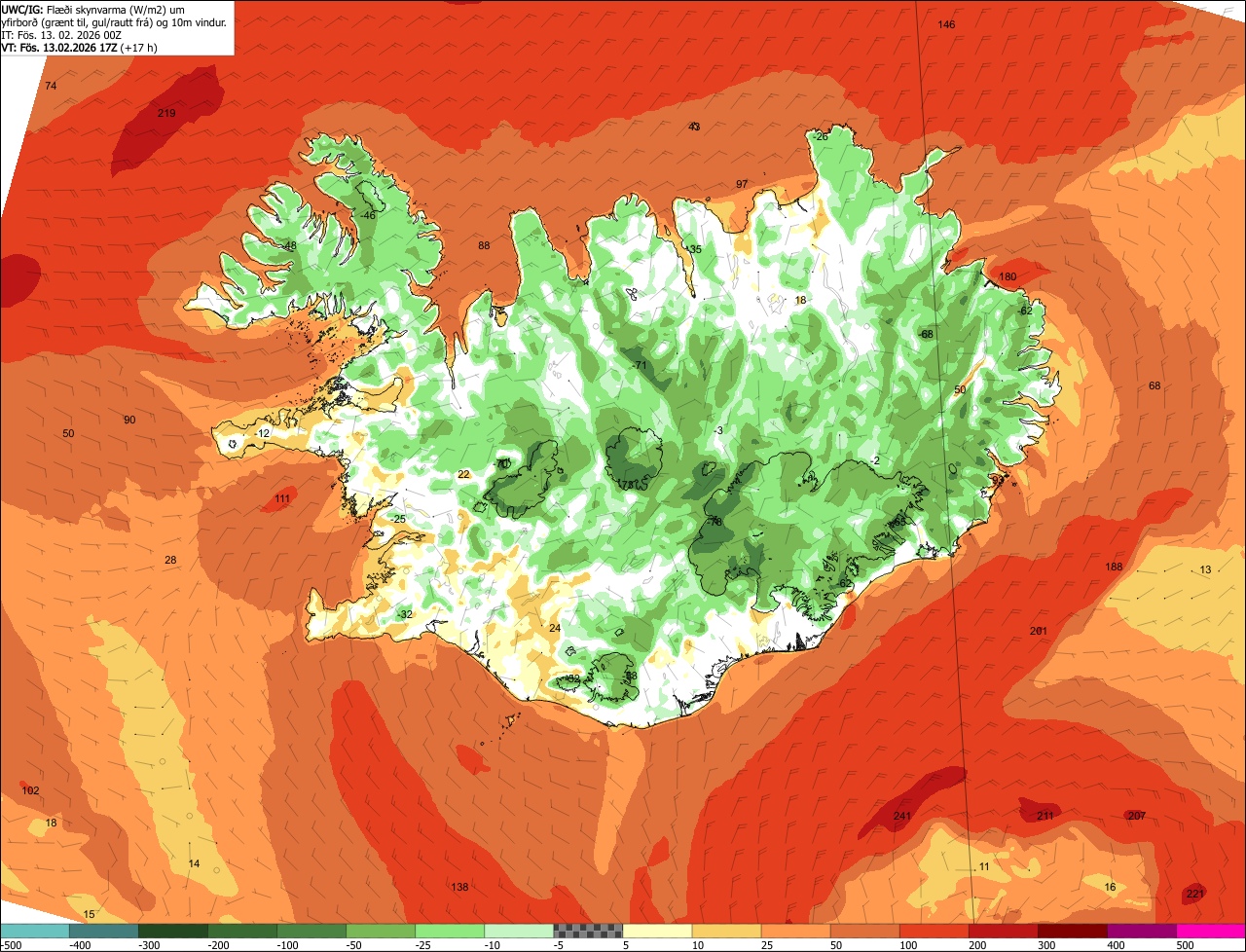The width and height of the screenshot is (1246, 952).
Task: Click the 14 value on the map
Action: 194,863
